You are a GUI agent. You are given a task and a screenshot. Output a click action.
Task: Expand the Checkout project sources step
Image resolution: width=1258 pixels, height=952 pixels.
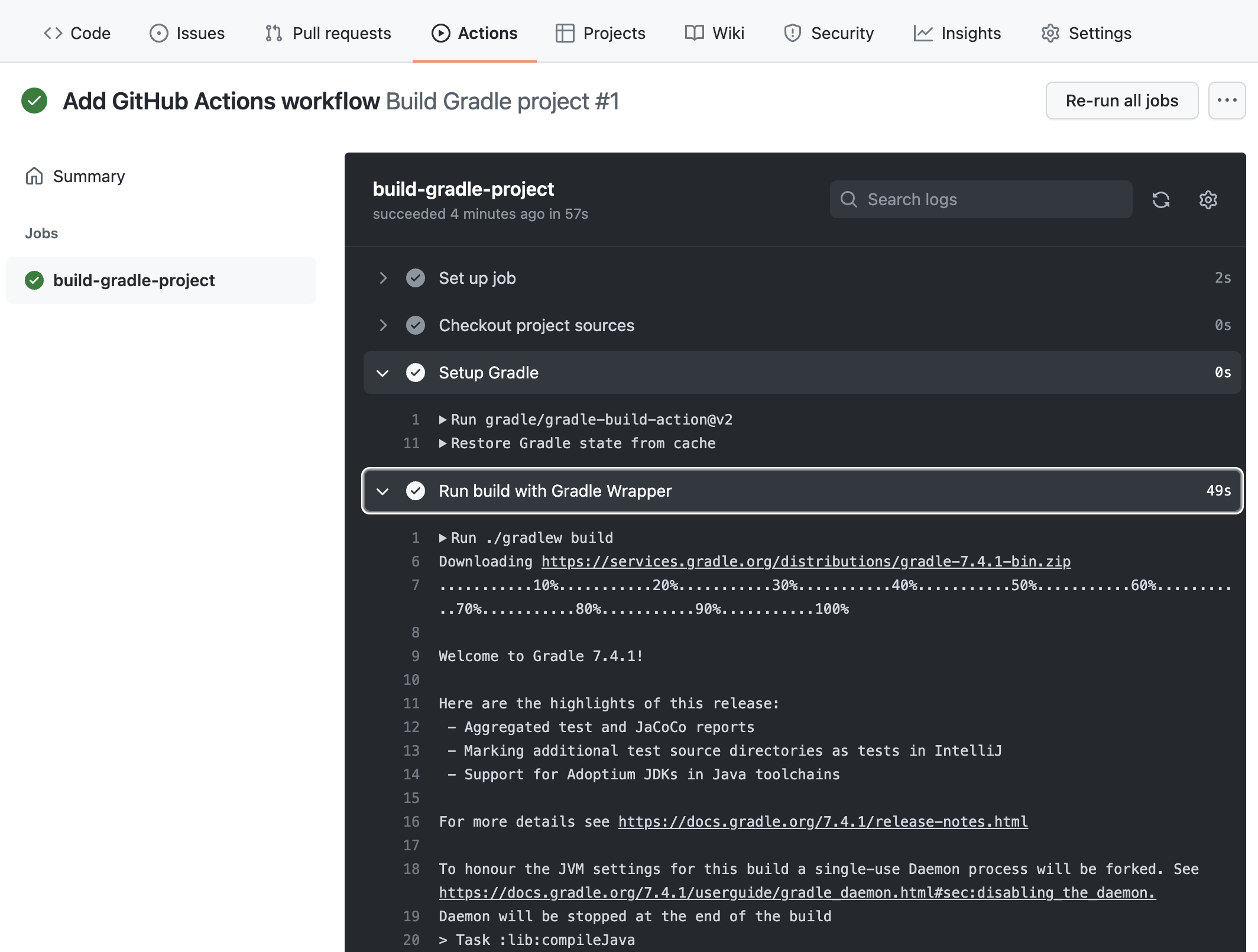point(383,325)
